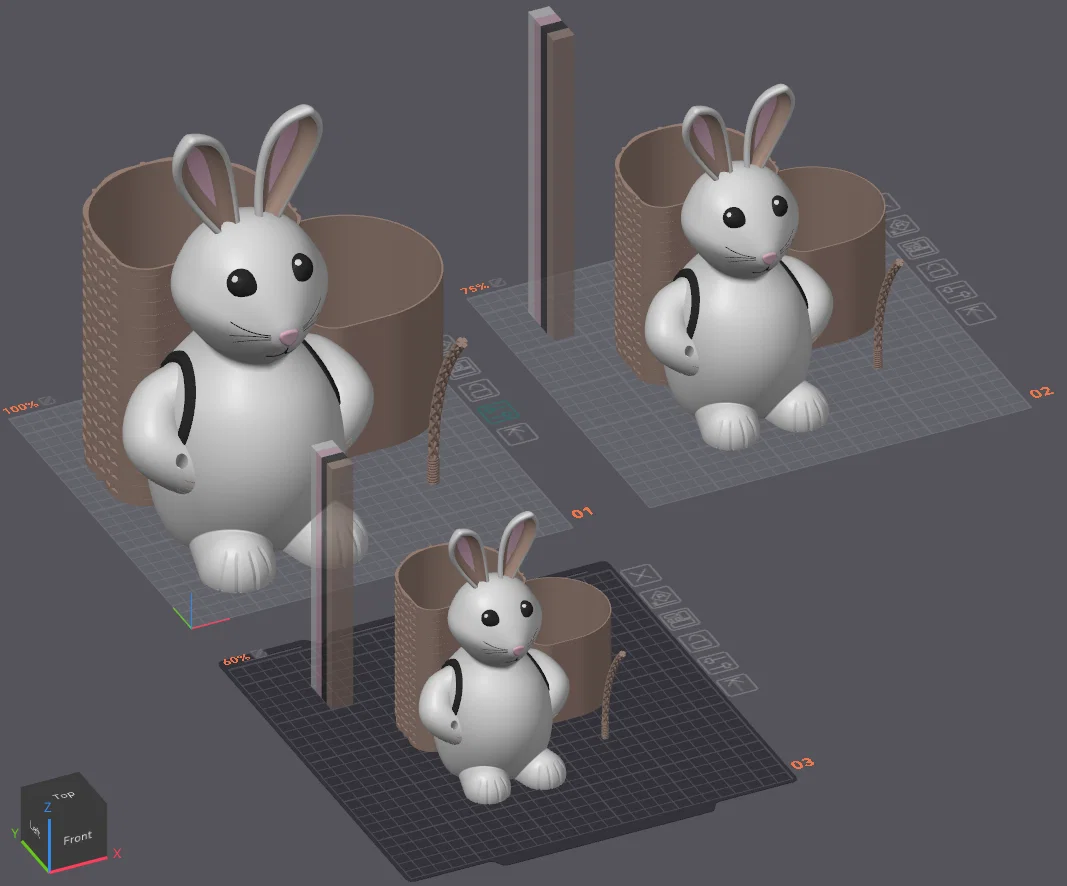Screen dimensions: 1067x886
Task: Click the 75% plate name label
Action: [474, 288]
